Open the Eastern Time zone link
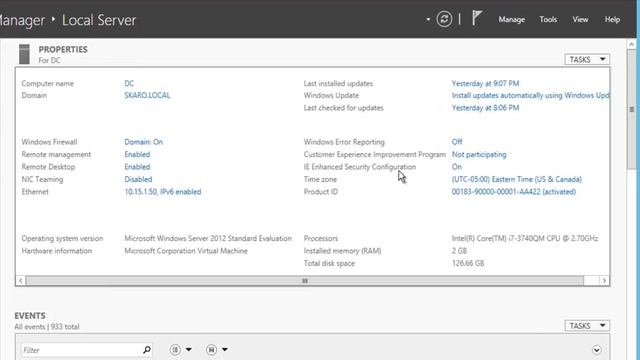 click(x=517, y=179)
